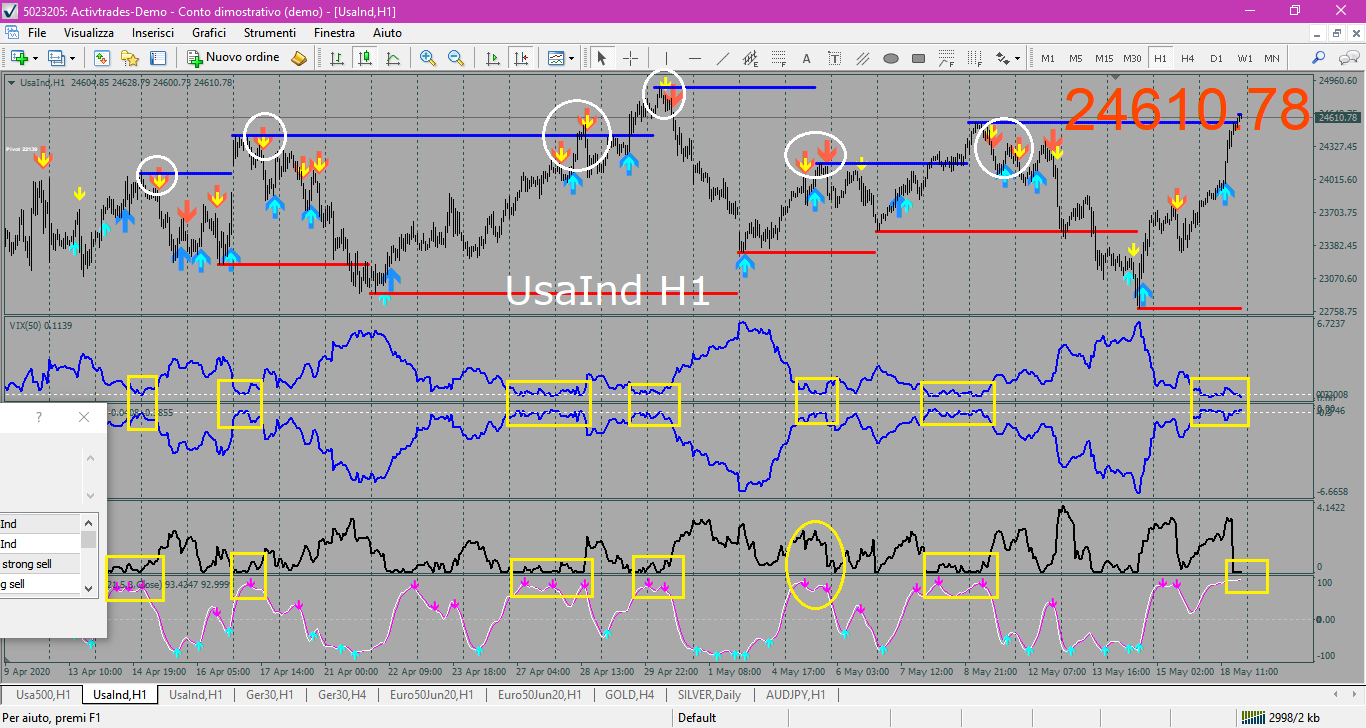
Task: Open the Profiles icon in toolbar
Action: point(57,58)
